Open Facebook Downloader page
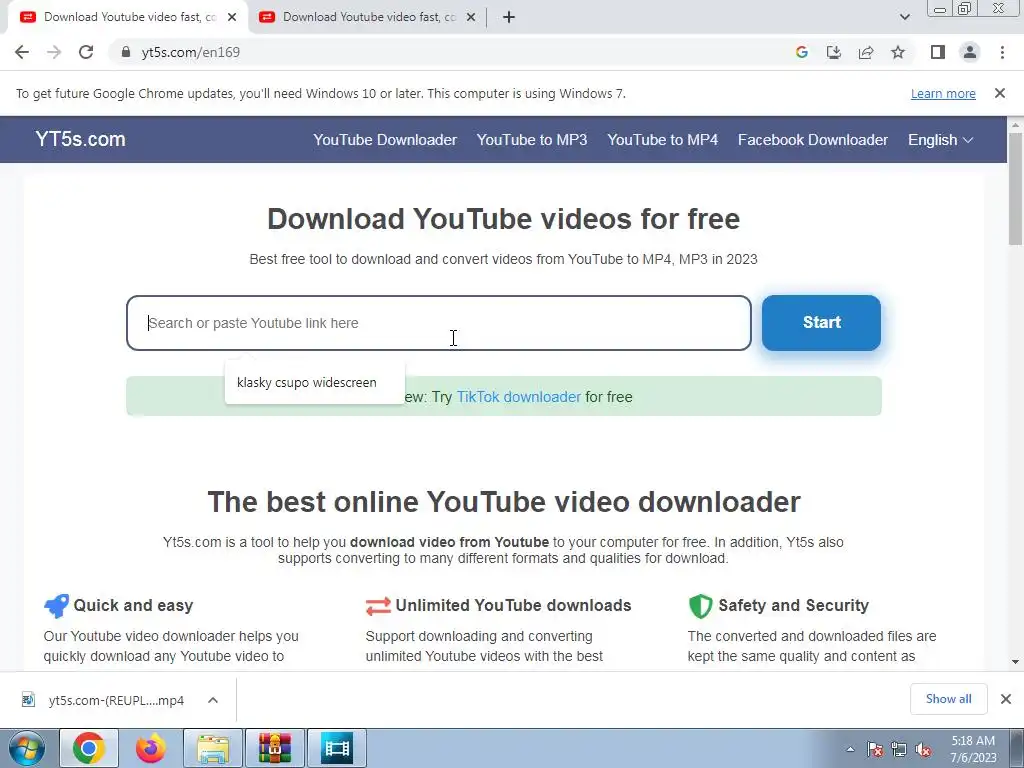Screen dimensions: 1024x768 (812, 140)
